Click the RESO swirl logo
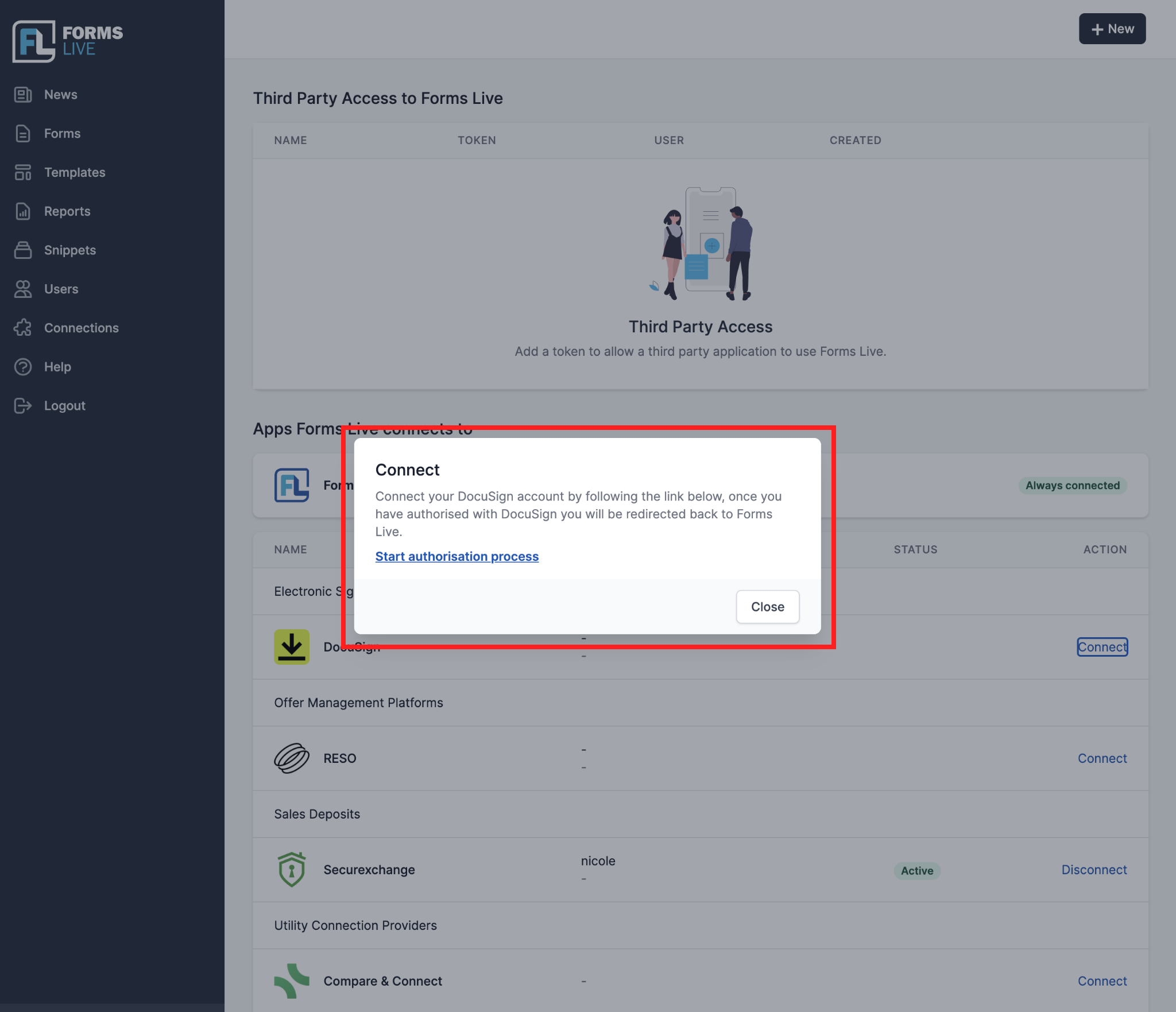The width and height of the screenshot is (1176, 1012). coord(292,758)
